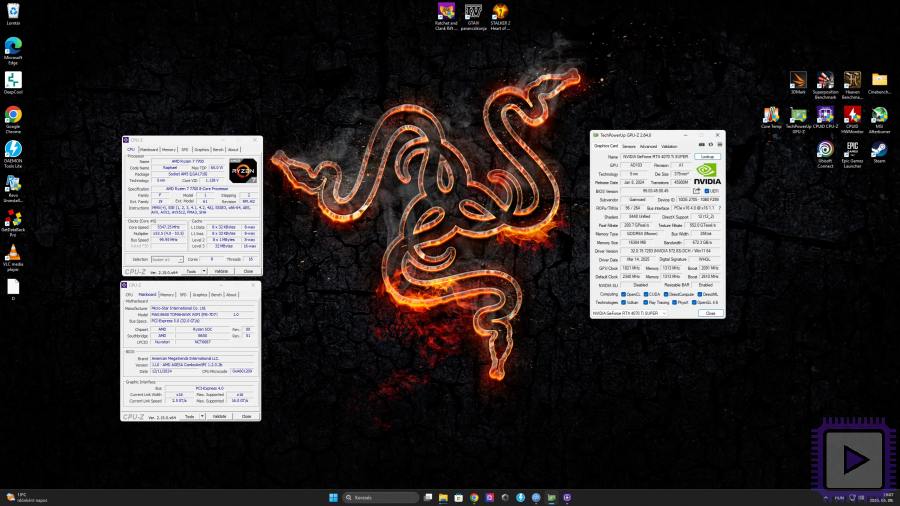Click bus interface question mark in GPU-Z
This screenshot has height=506, width=900.
[x=719, y=208]
